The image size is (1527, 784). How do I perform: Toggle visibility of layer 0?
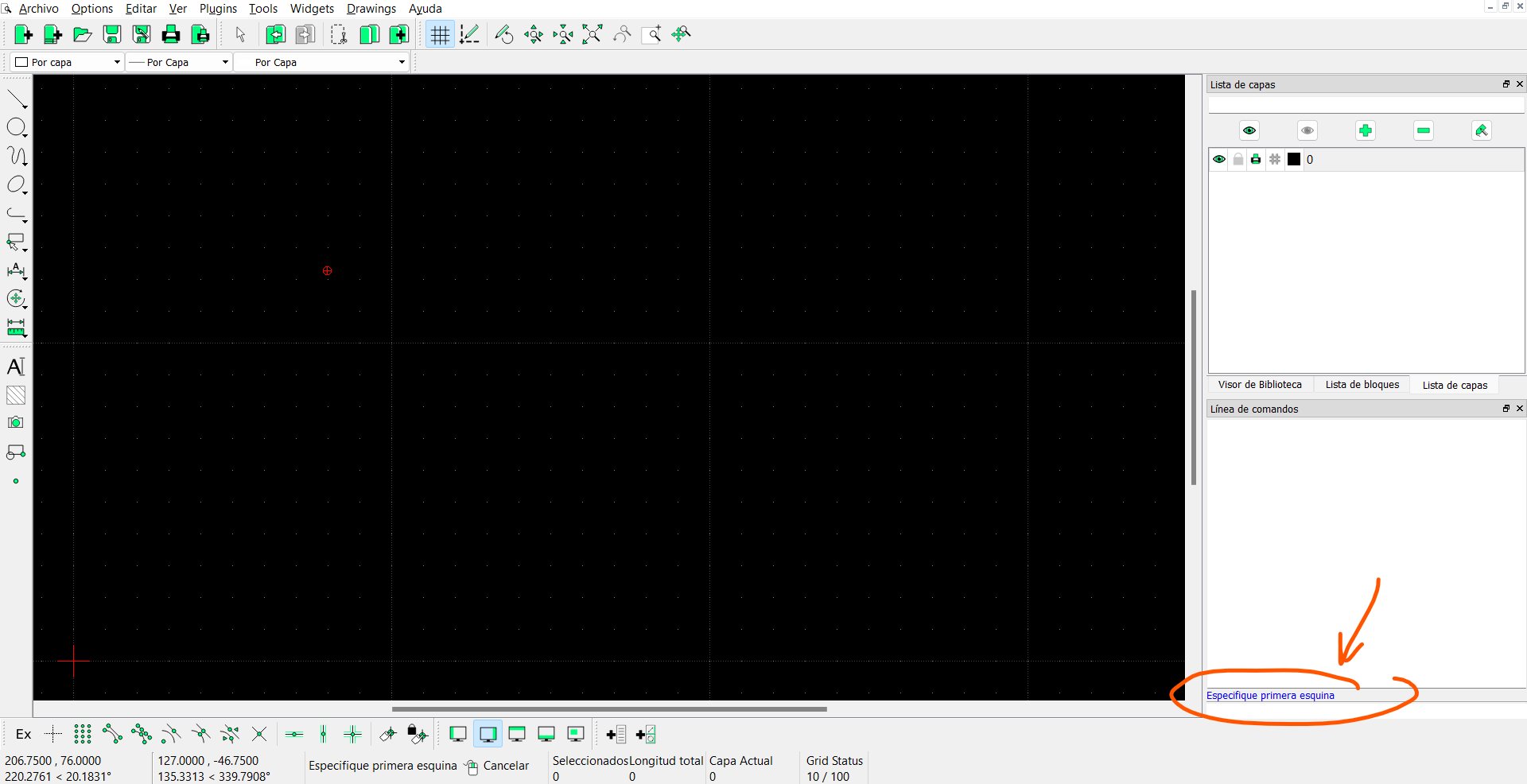click(1219, 160)
